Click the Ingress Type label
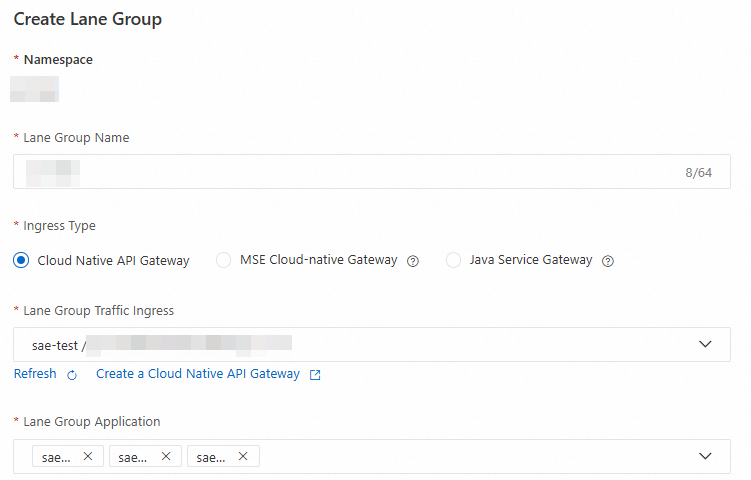 (x=59, y=226)
